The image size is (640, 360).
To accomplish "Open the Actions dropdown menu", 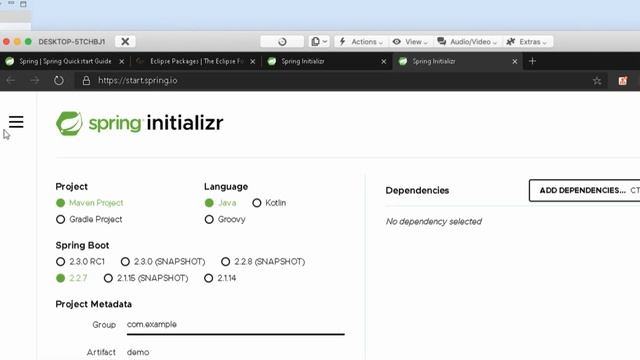I will click(361, 42).
